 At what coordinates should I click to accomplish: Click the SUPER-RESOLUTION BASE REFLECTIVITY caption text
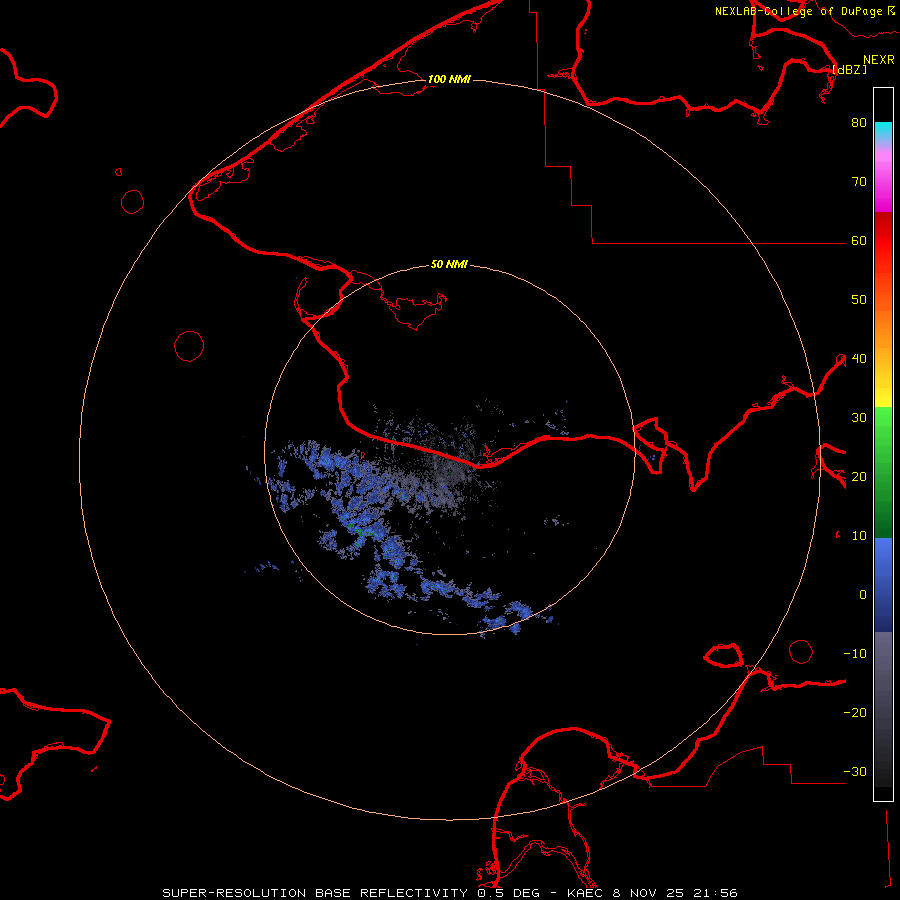315,893
